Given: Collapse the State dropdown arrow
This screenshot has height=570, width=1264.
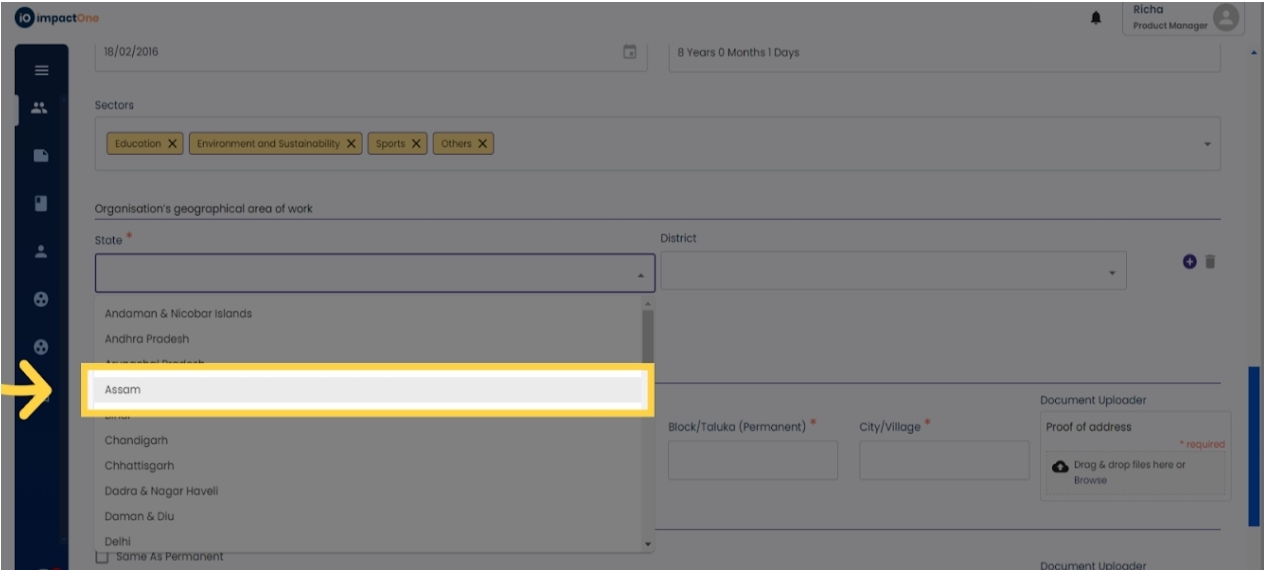Looking at the screenshot, I should tap(640, 274).
